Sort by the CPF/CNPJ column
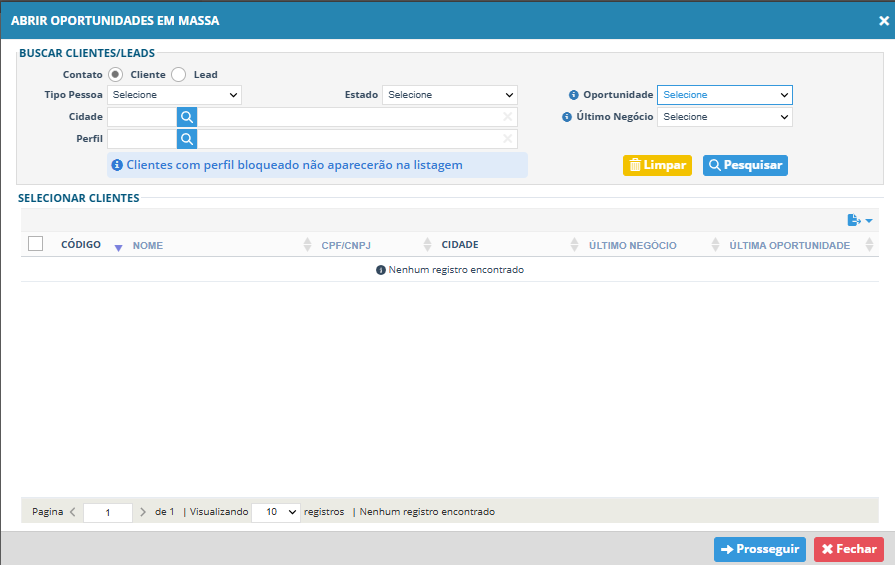 pos(346,245)
